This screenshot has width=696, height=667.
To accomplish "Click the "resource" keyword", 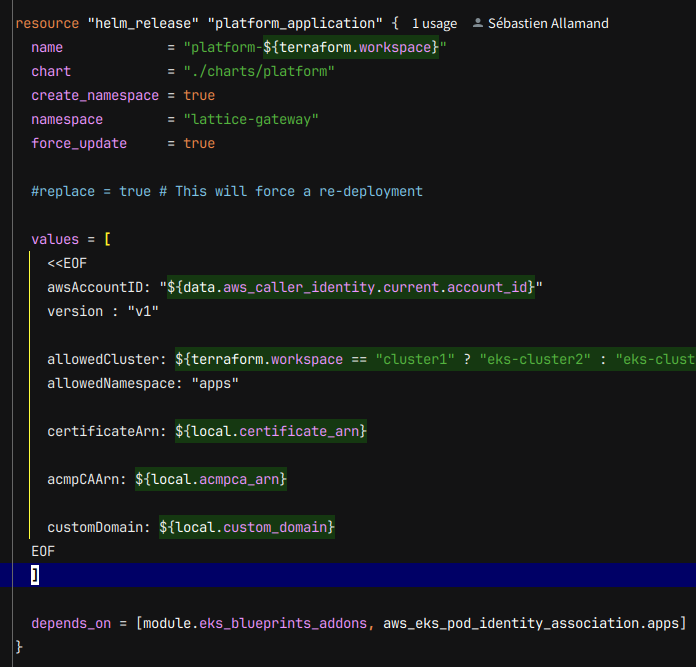I will point(47,24).
